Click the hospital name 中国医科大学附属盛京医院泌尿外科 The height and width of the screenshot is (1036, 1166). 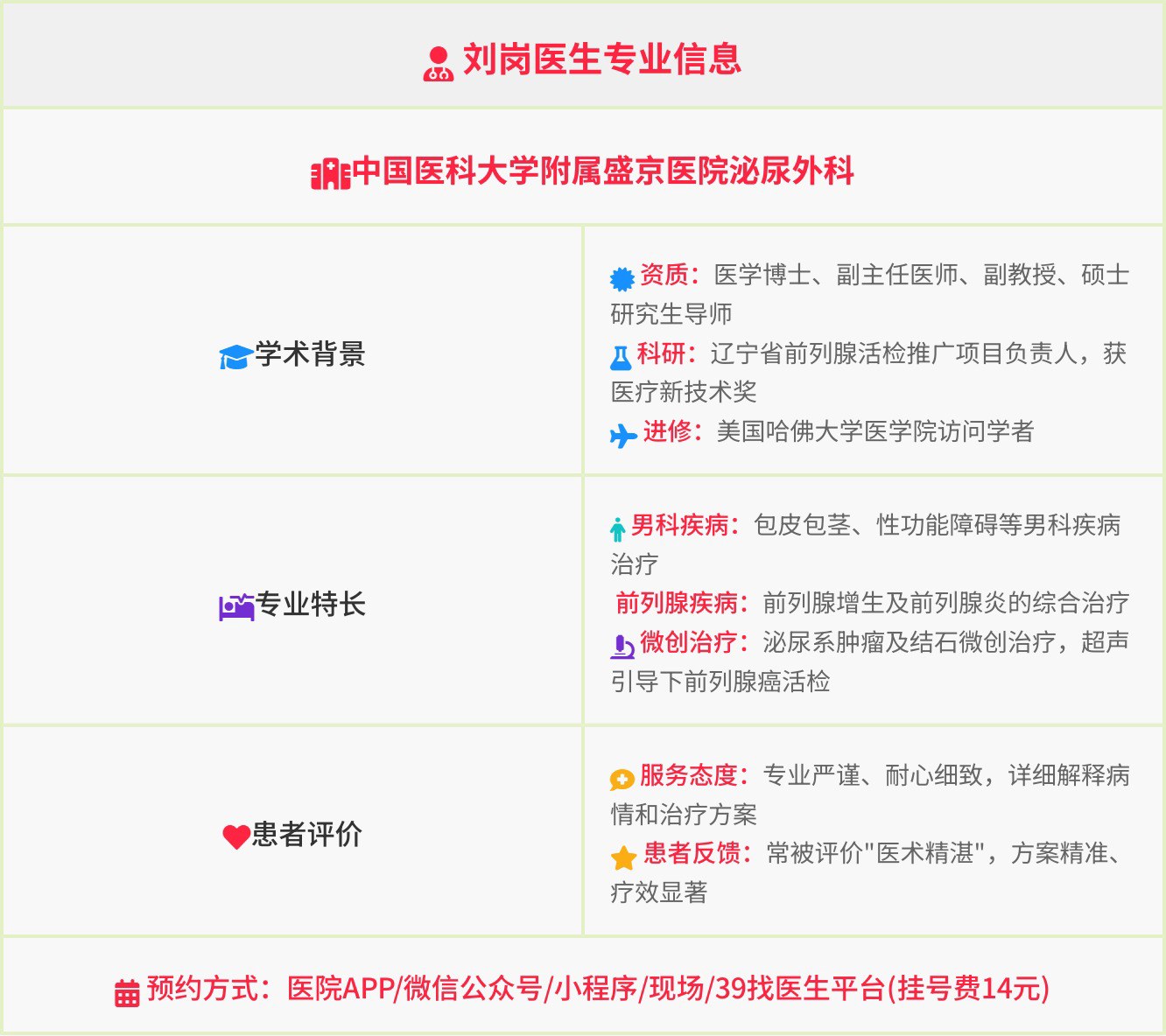tap(604, 171)
